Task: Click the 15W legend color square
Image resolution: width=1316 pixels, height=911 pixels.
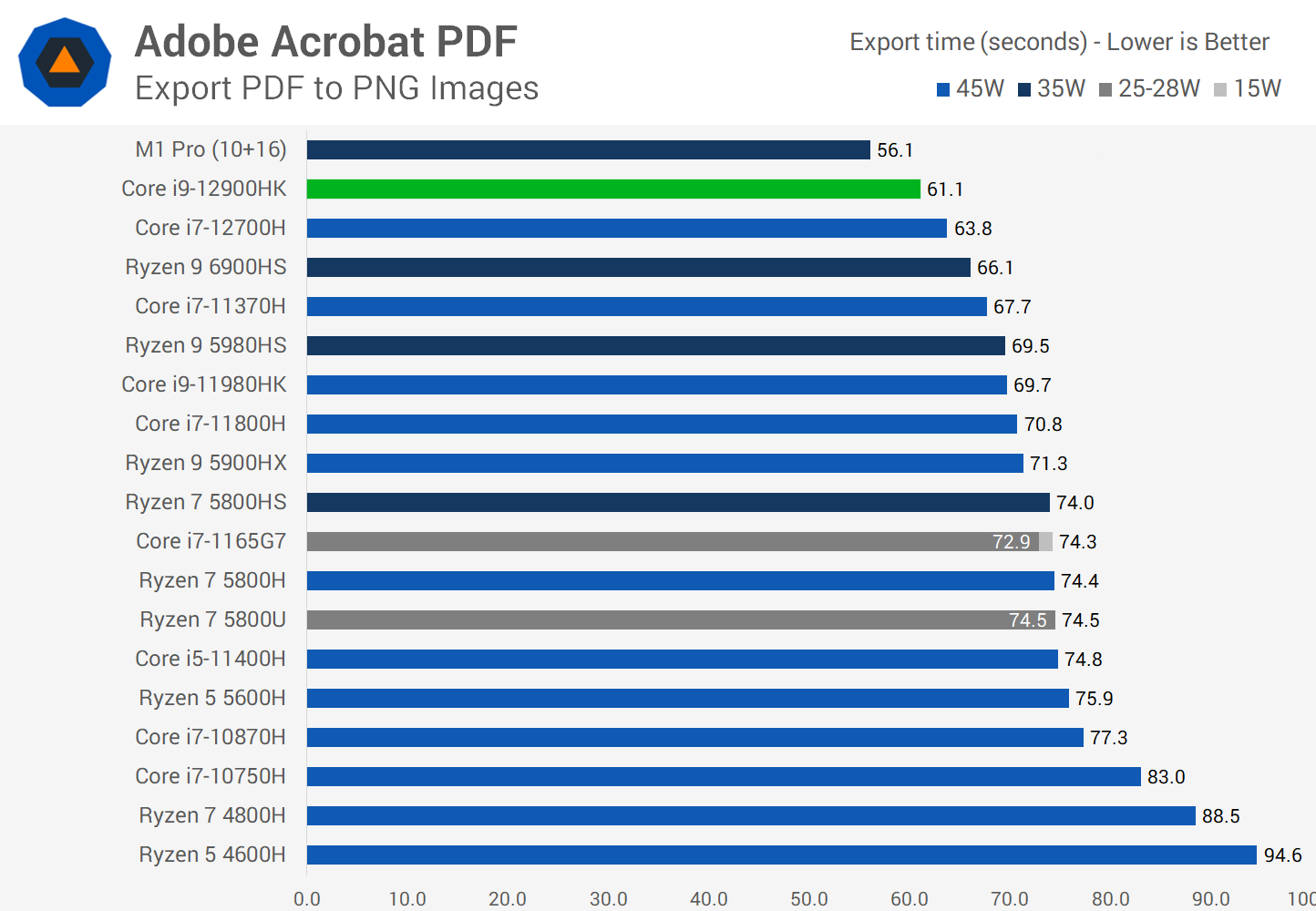Action: point(1220,89)
